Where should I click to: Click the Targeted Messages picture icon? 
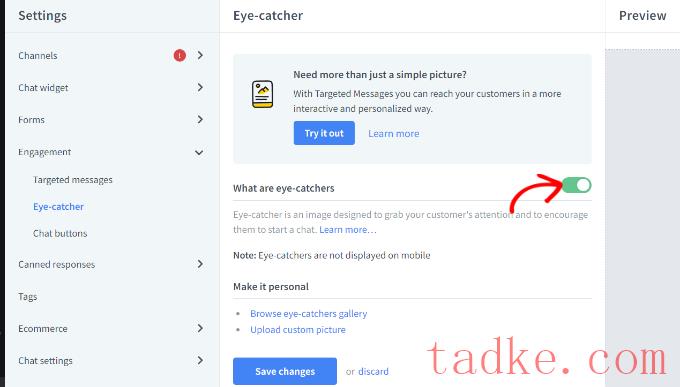tap(262, 94)
